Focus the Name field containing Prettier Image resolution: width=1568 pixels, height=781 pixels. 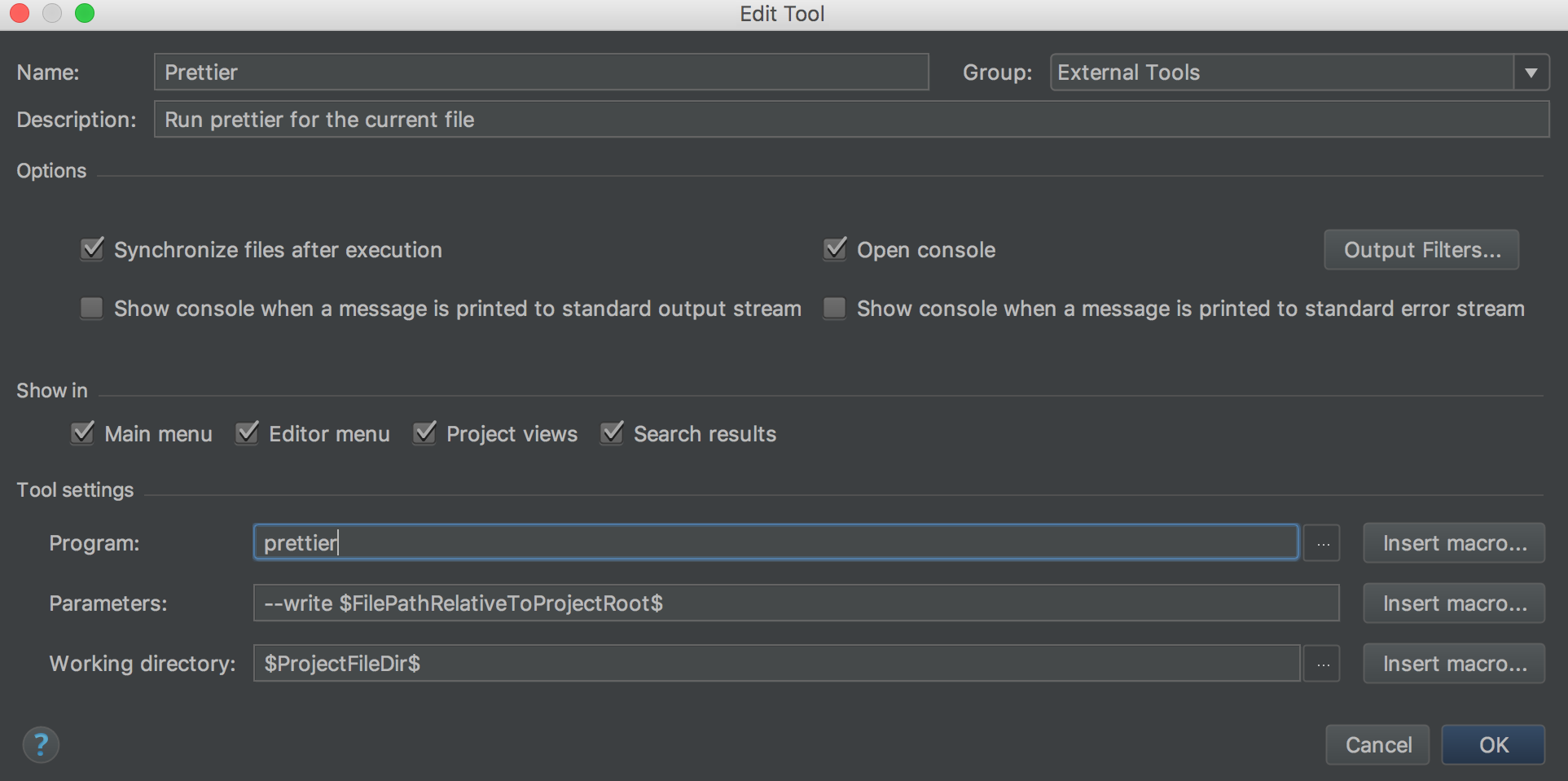pyautogui.click(x=542, y=72)
